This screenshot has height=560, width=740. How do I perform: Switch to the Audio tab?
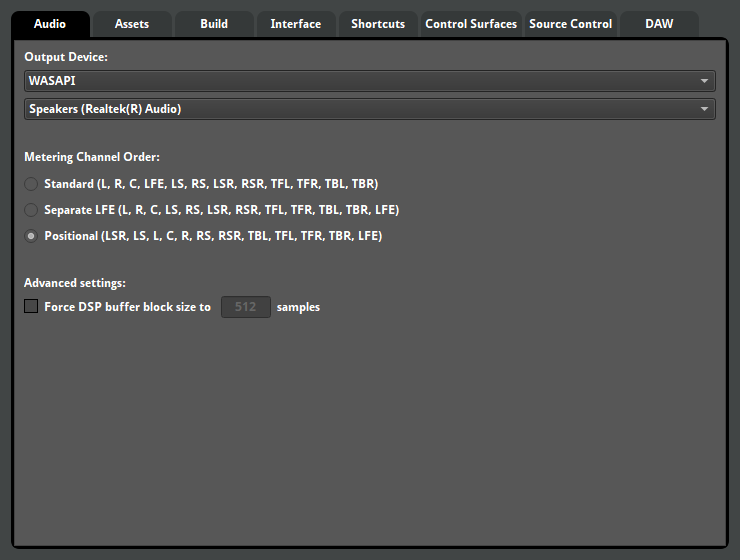[50, 24]
